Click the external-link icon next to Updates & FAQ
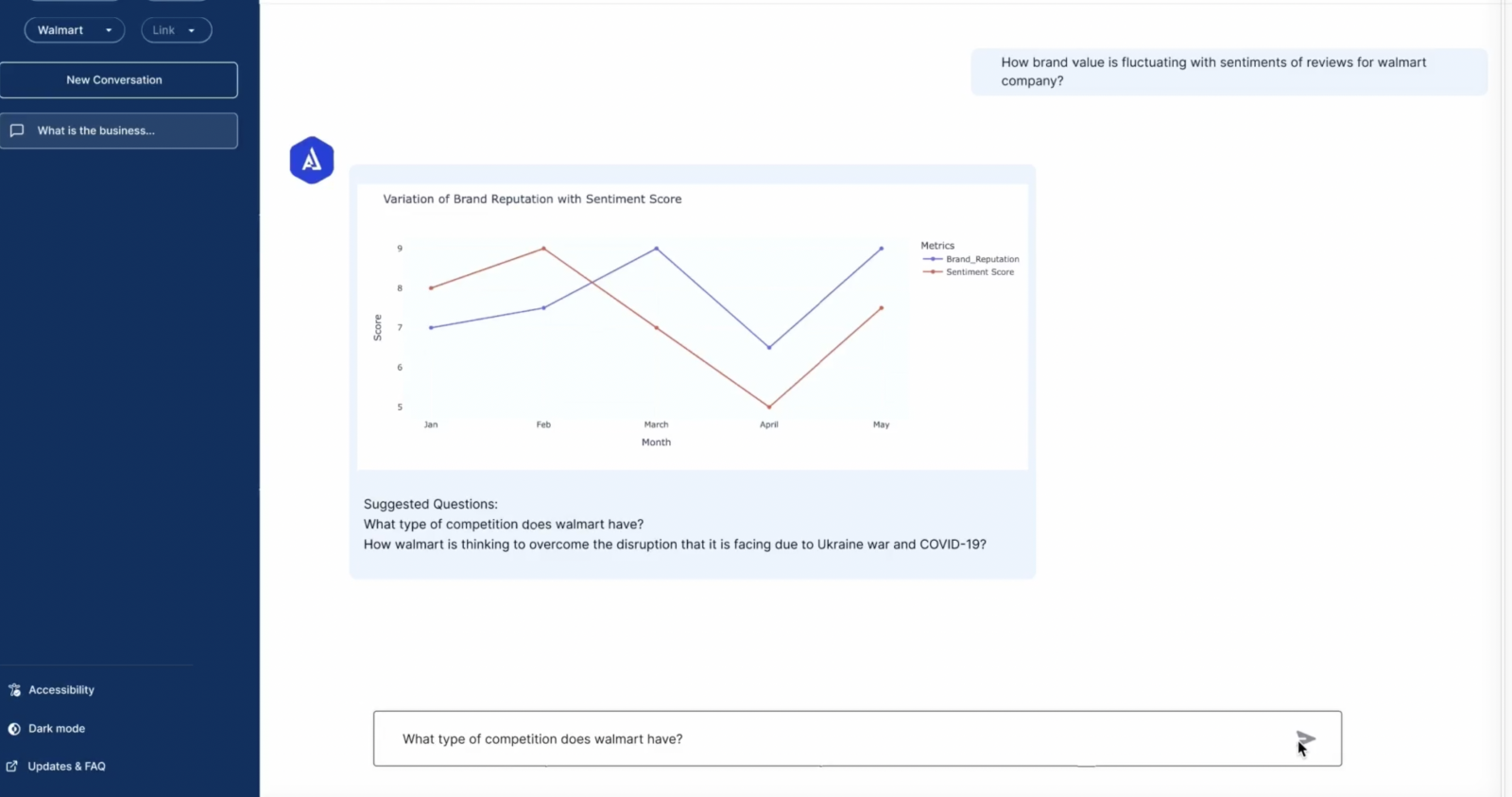The height and width of the screenshot is (797, 1512). click(x=12, y=766)
